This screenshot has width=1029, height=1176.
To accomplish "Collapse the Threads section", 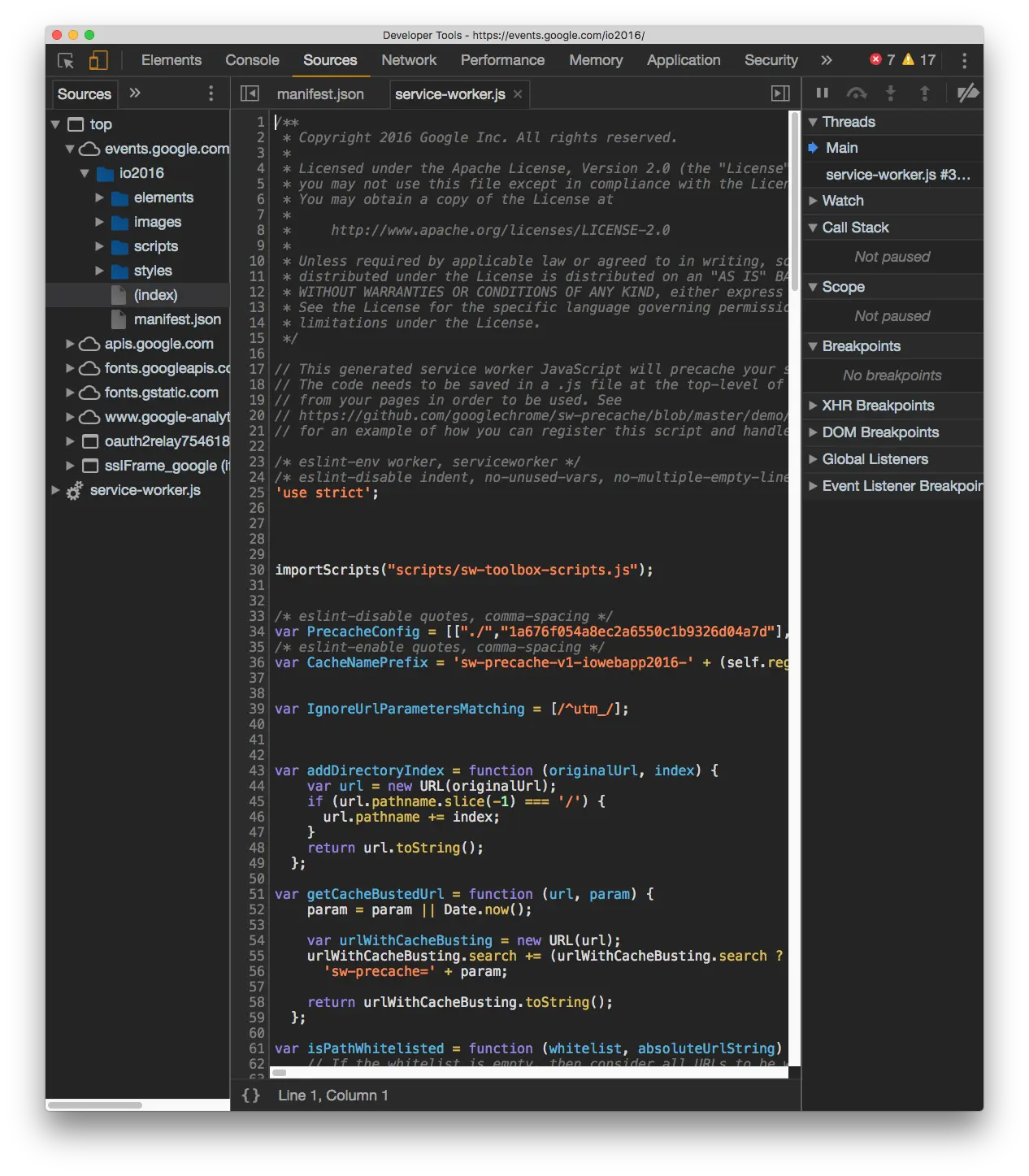I will point(892,122).
